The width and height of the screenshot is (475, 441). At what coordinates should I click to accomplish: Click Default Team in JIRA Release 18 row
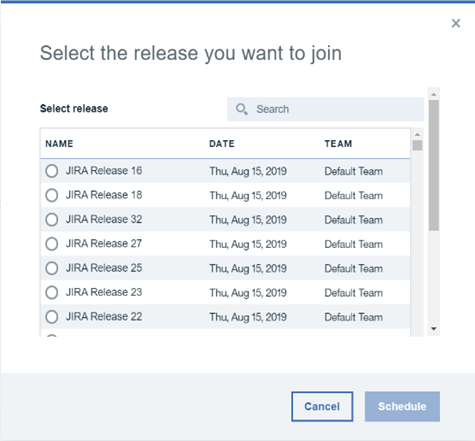pyautogui.click(x=354, y=196)
